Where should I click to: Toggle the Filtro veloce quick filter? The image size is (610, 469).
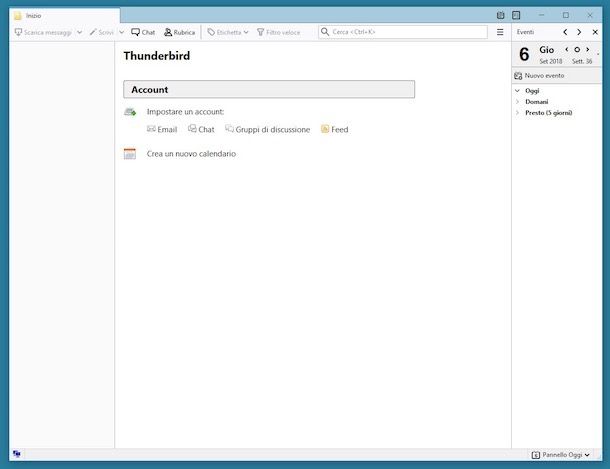(279, 32)
